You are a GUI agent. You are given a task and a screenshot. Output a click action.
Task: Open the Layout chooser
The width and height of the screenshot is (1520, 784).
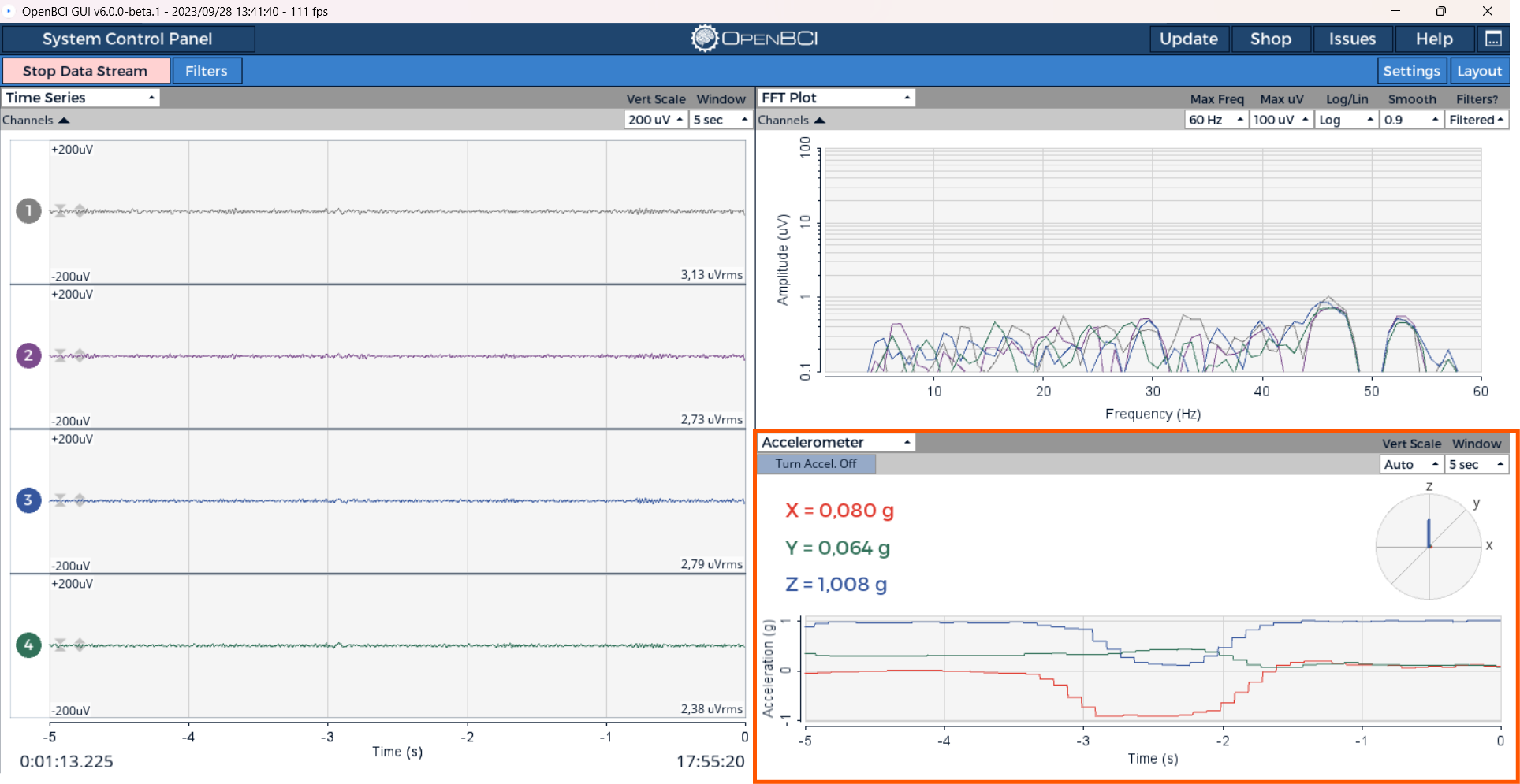click(1480, 71)
